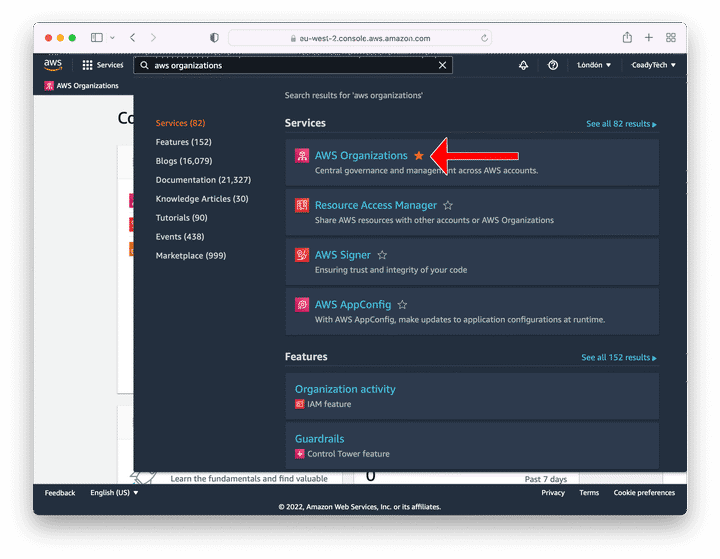The image size is (720, 559).
Task: Click the Resource Access Manager service icon
Action: [302, 205]
